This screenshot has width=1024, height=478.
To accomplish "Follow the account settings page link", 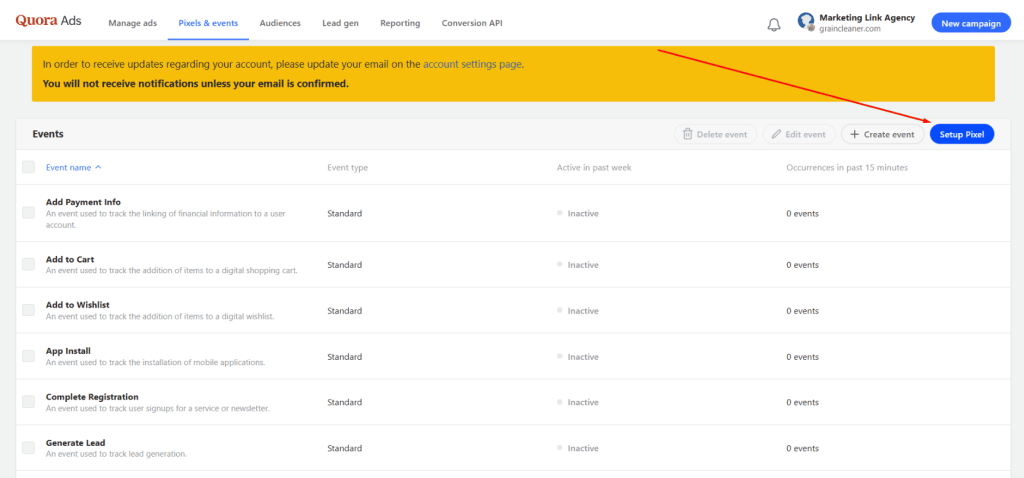I will pyautogui.click(x=472, y=64).
